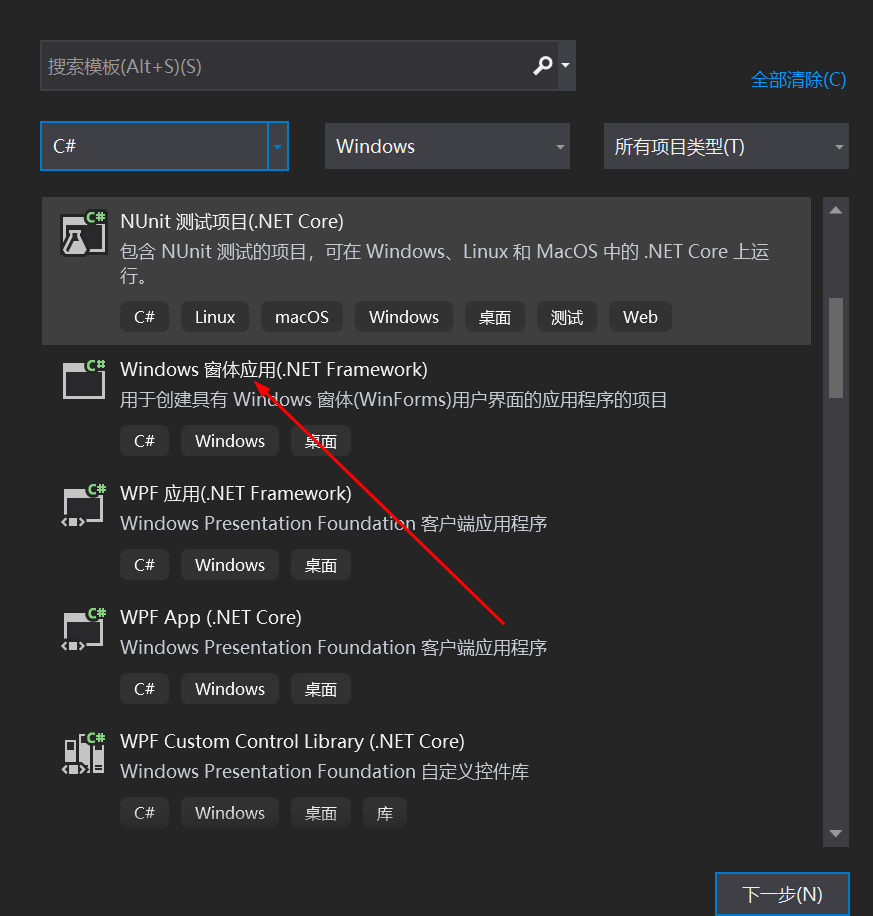Click the 全部清除(C) link
The image size is (873, 916).
click(x=798, y=79)
